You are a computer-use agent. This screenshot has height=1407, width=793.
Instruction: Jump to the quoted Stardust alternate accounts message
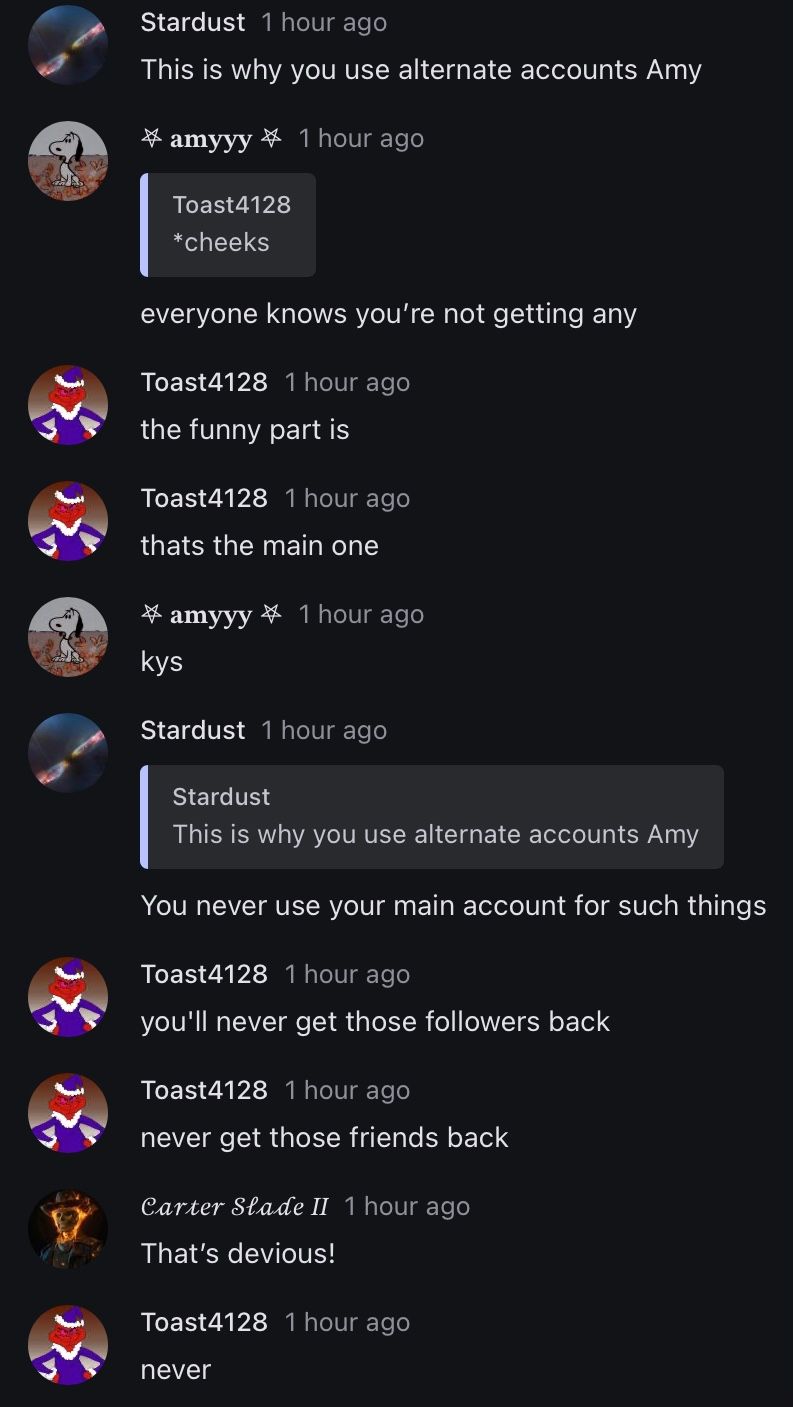pos(433,816)
